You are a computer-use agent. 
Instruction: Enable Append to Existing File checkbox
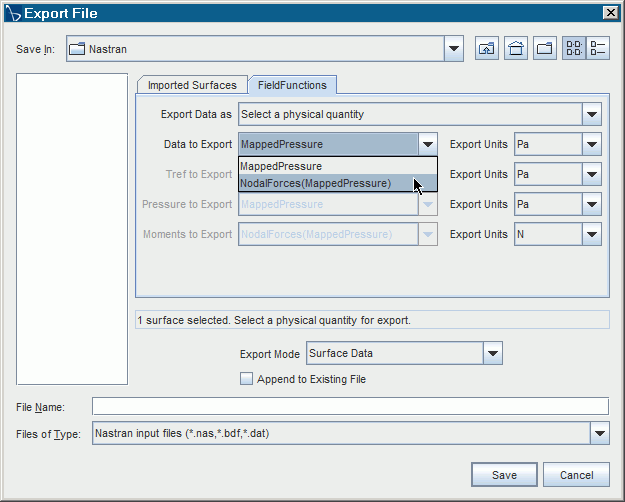pos(246,379)
